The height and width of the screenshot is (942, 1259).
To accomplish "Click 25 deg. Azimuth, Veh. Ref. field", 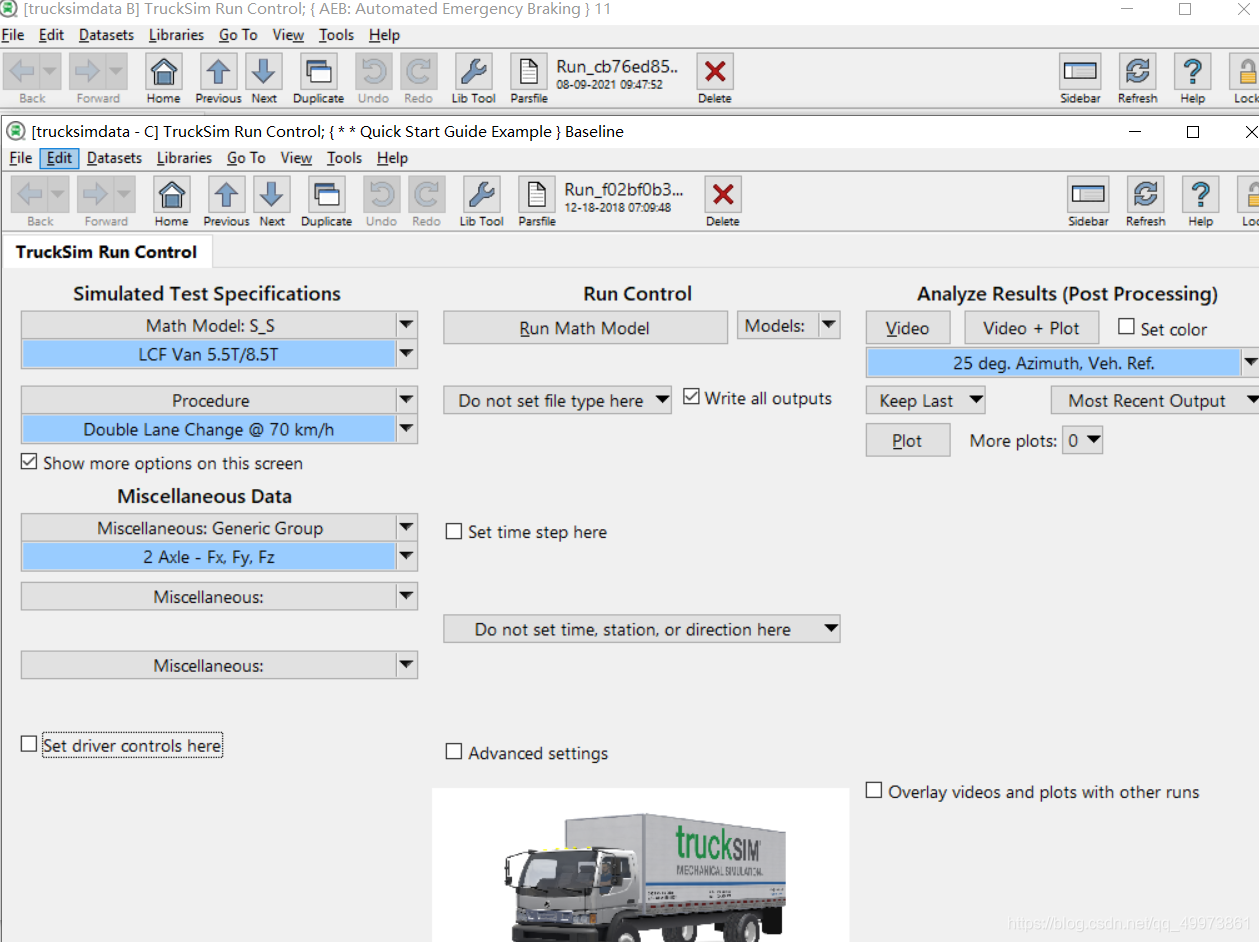I will tap(1053, 363).
